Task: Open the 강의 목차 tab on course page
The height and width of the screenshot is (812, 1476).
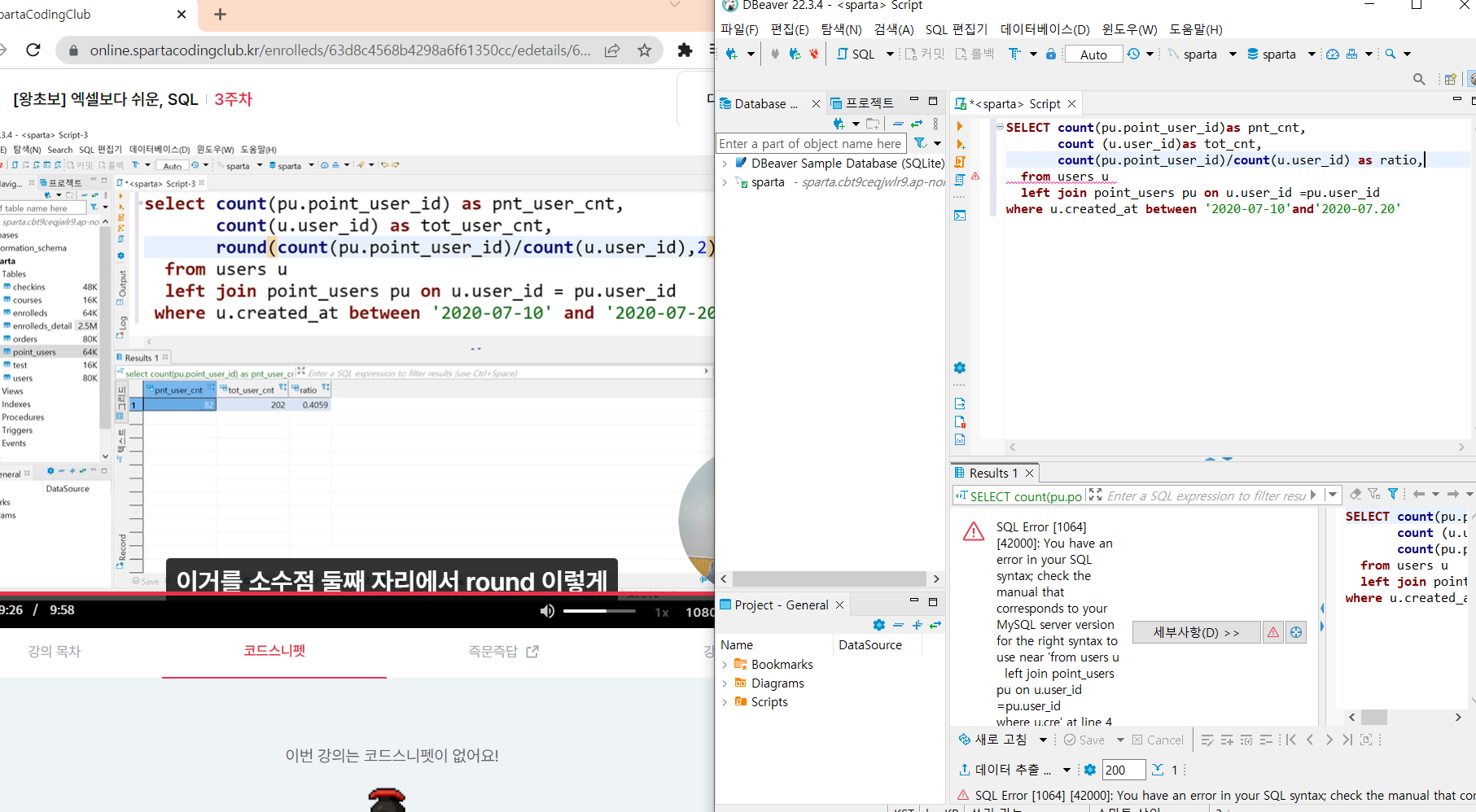Action: 55,651
